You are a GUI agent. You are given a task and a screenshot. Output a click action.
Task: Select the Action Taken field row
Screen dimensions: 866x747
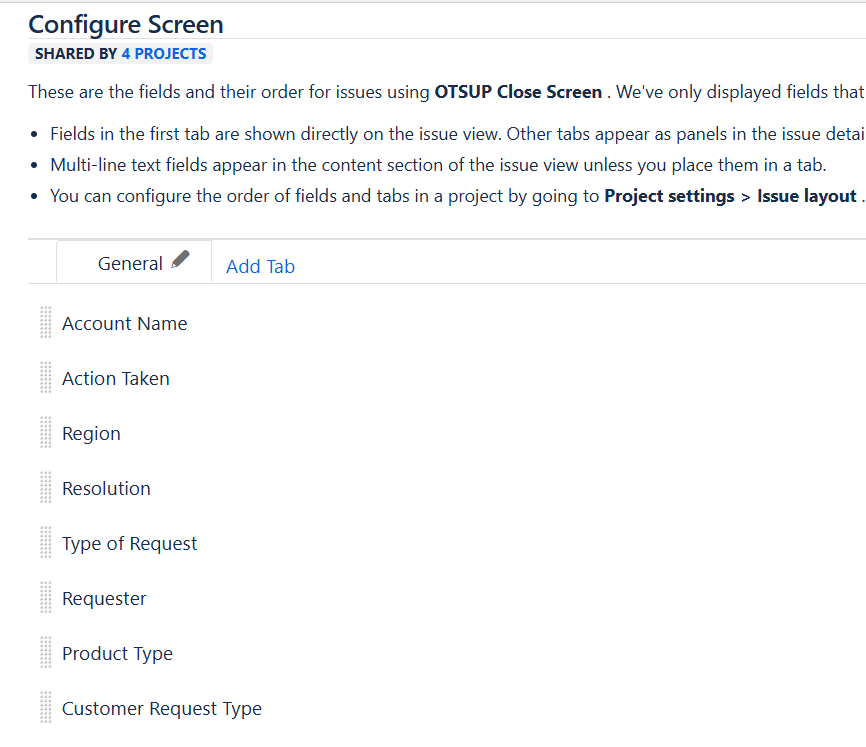tap(447, 378)
